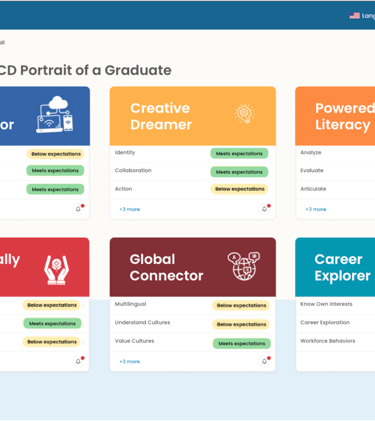
Task: Click the globe chat icon on Global Connector
Action: pyautogui.click(x=244, y=266)
